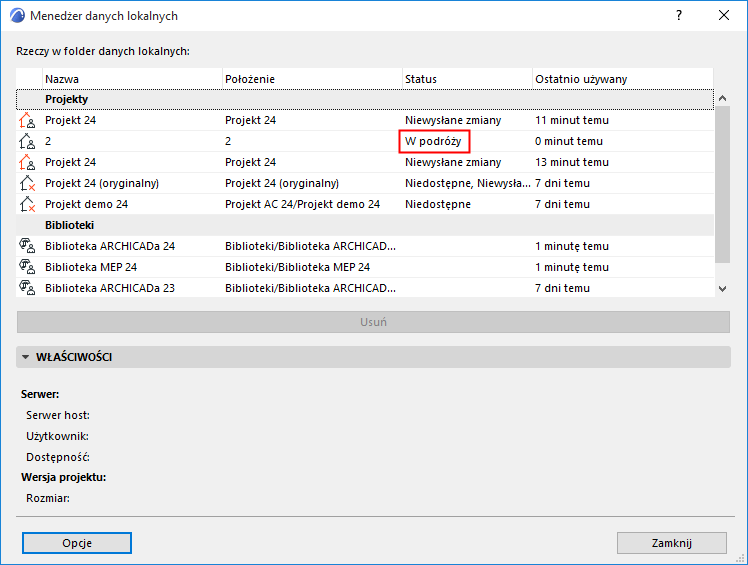Open help with the question mark button
This screenshot has width=748, height=565.
click(679, 15)
